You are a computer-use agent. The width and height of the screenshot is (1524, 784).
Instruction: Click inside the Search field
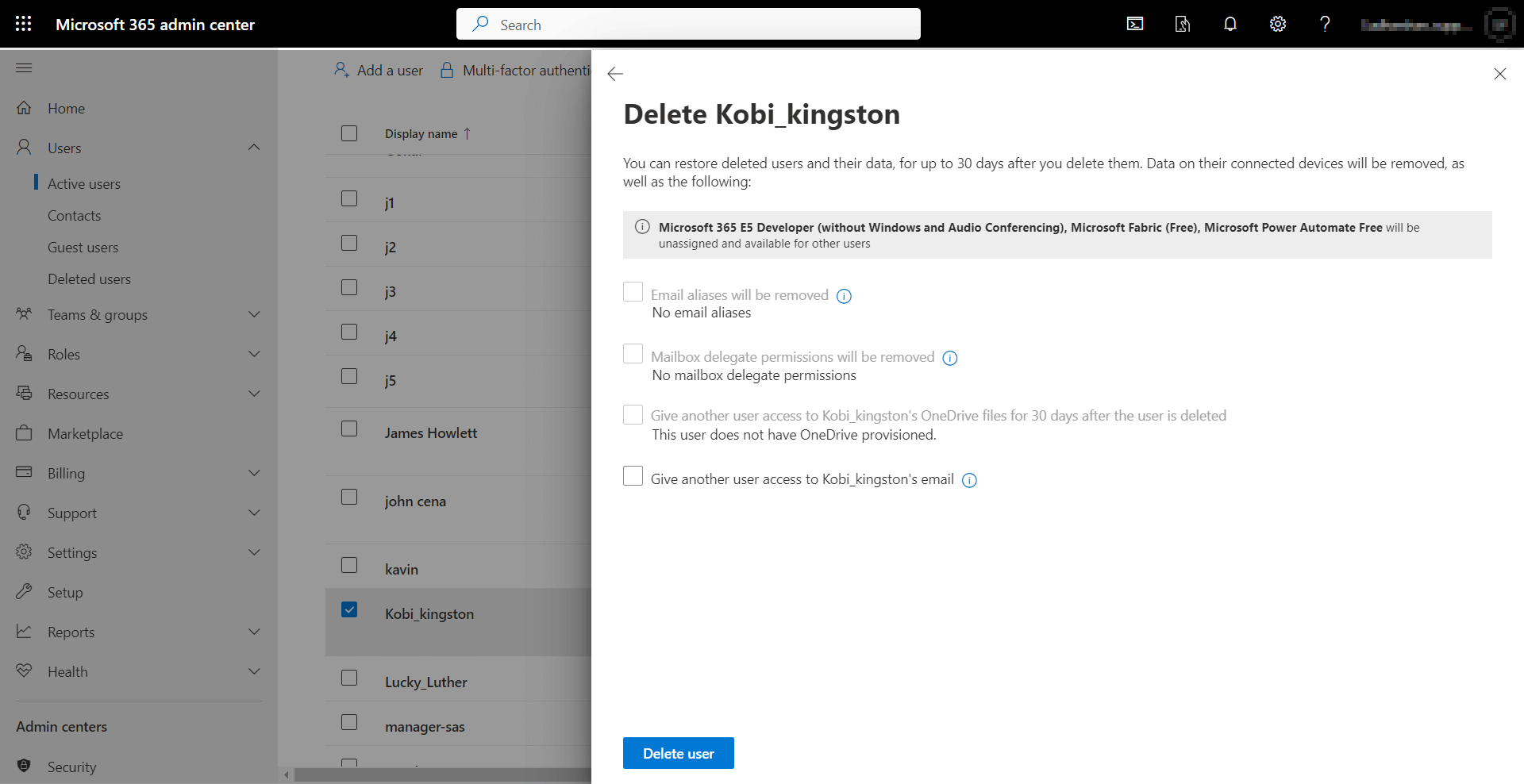(x=688, y=24)
